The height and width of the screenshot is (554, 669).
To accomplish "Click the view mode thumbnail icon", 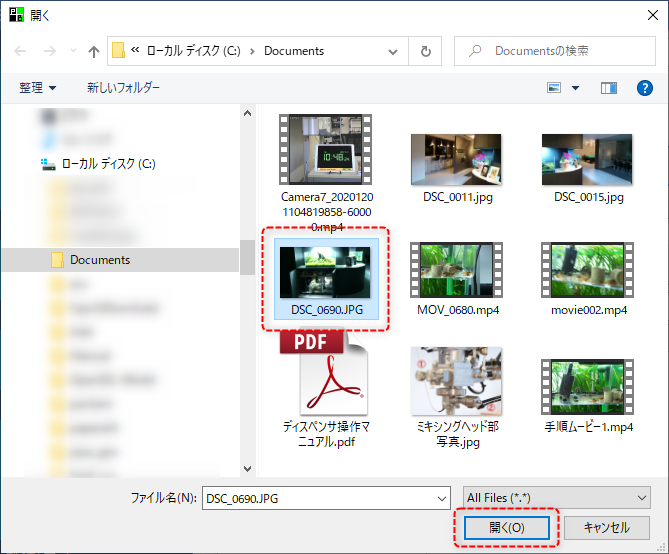I will tap(554, 88).
